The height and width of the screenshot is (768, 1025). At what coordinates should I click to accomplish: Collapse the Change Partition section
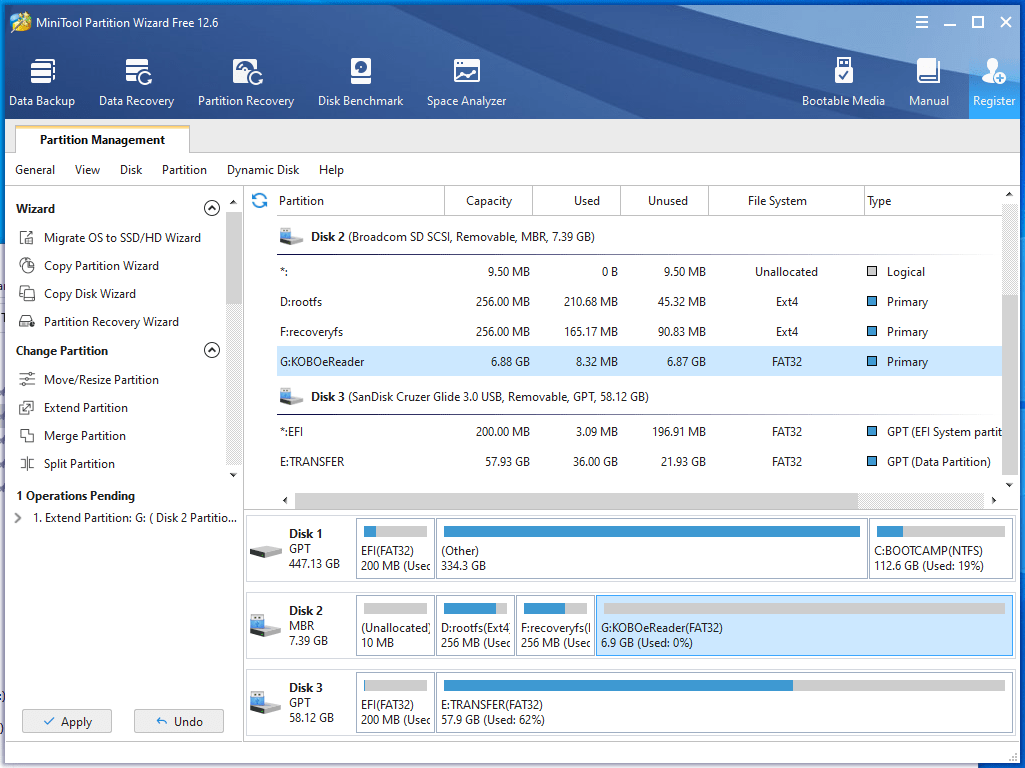coord(212,350)
